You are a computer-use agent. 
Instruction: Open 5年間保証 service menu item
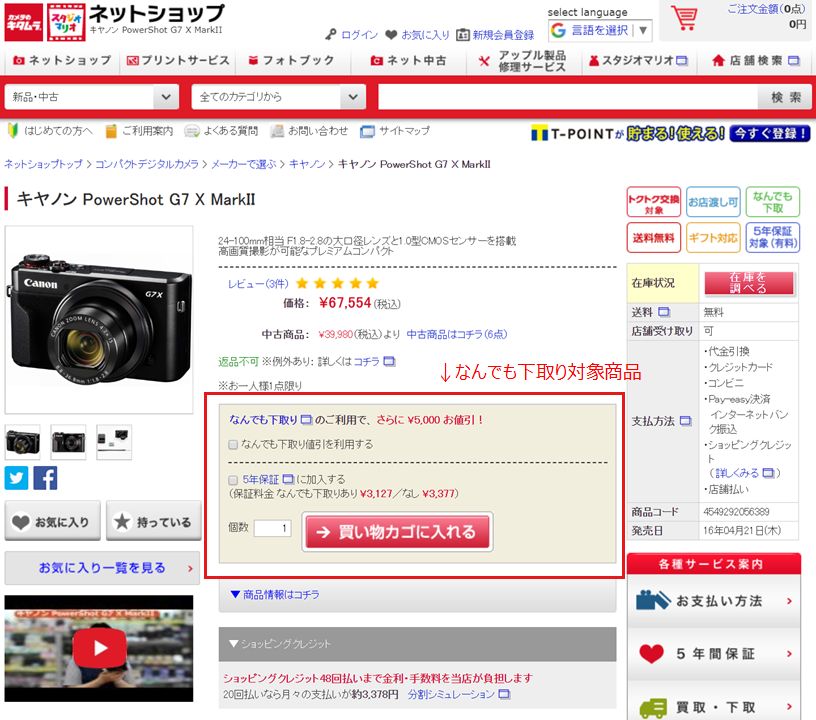713,654
